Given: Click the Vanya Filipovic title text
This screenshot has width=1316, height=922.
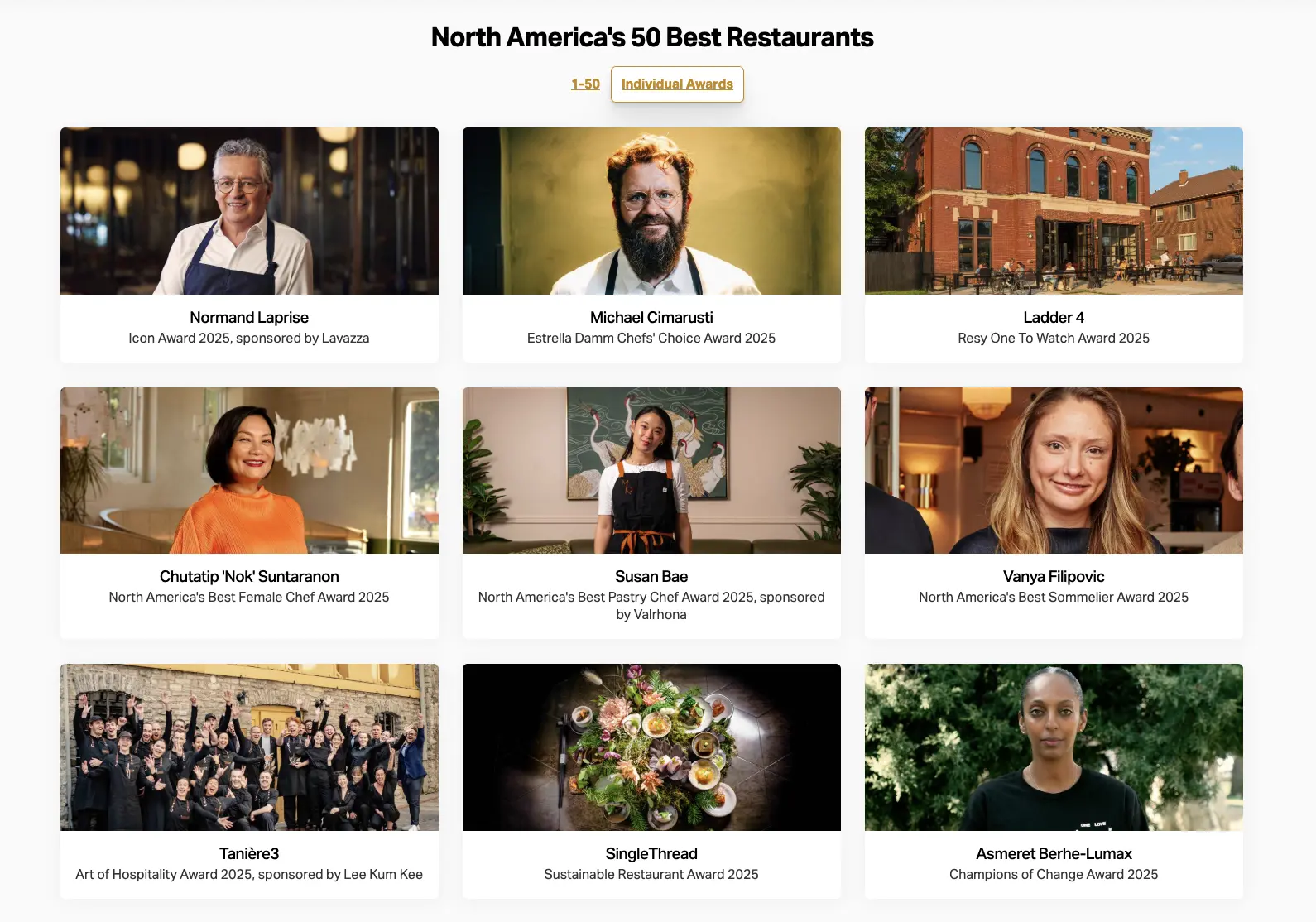Looking at the screenshot, I should click(1054, 576).
